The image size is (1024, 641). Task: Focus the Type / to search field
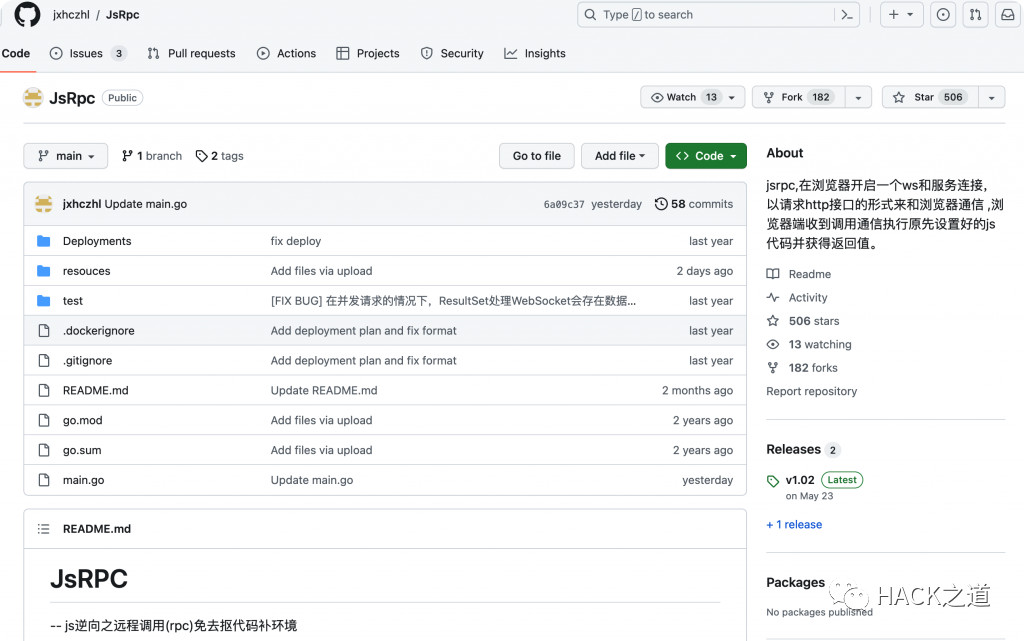pos(718,14)
